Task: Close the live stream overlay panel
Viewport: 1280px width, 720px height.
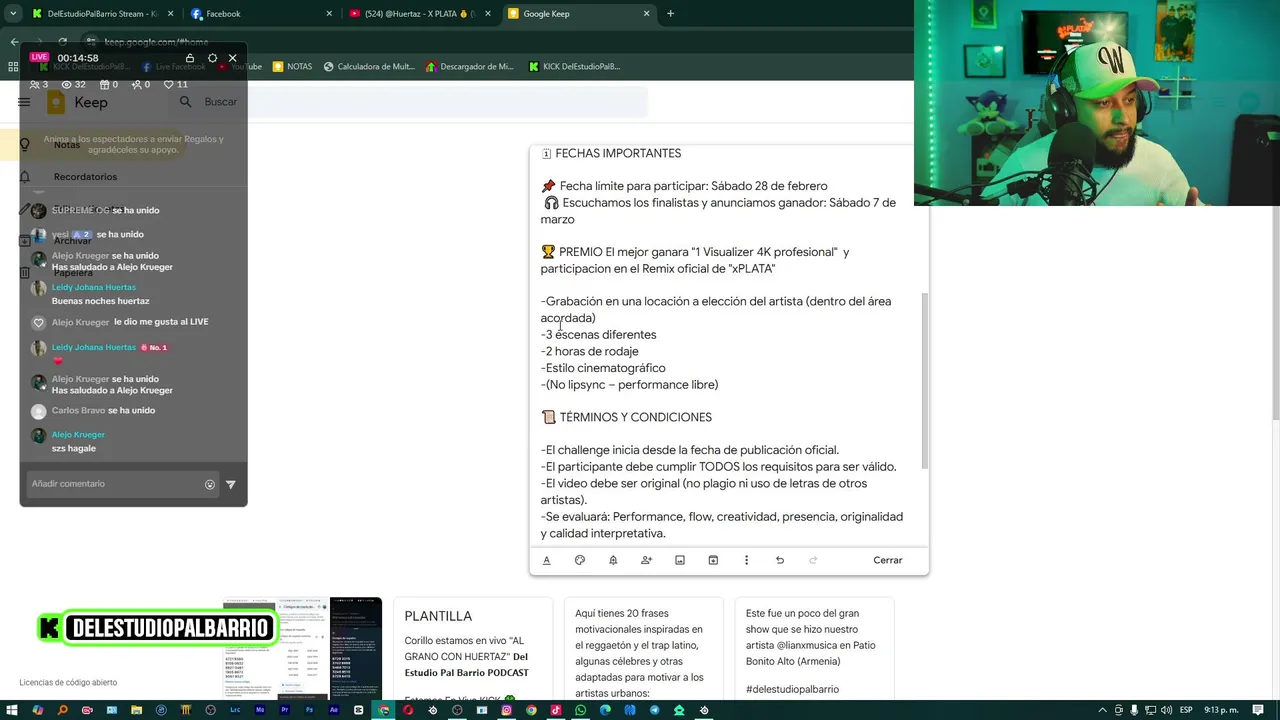Action: [x=233, y=58]
